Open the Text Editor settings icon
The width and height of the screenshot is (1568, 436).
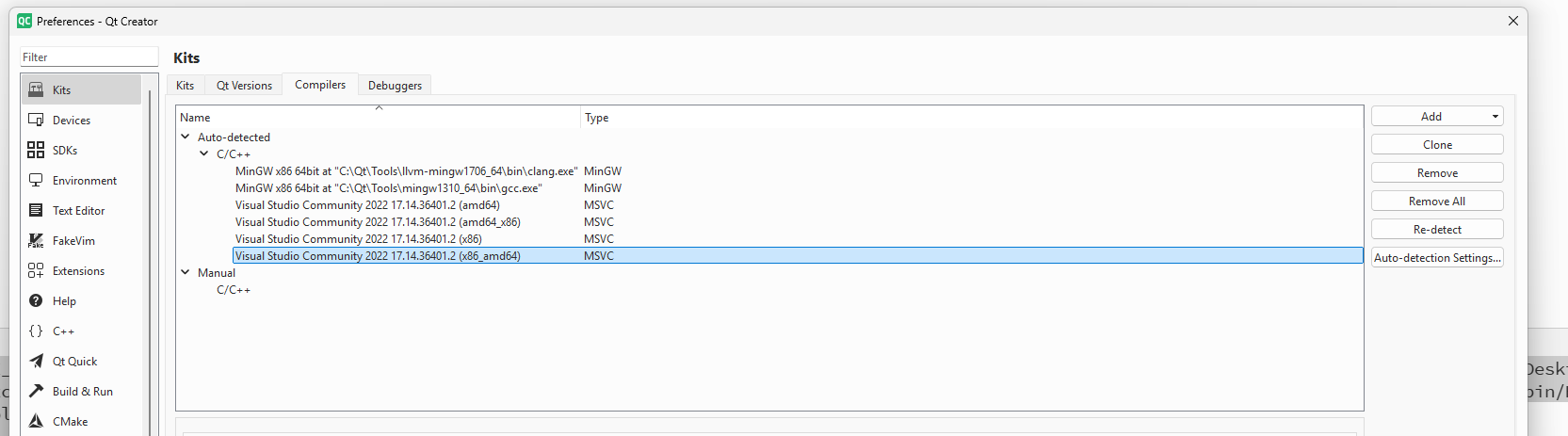pos(36,210)
